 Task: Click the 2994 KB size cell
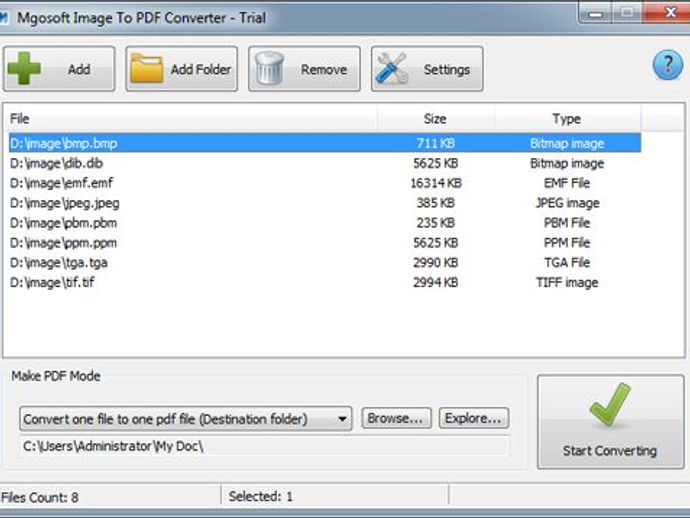[436, 283]
